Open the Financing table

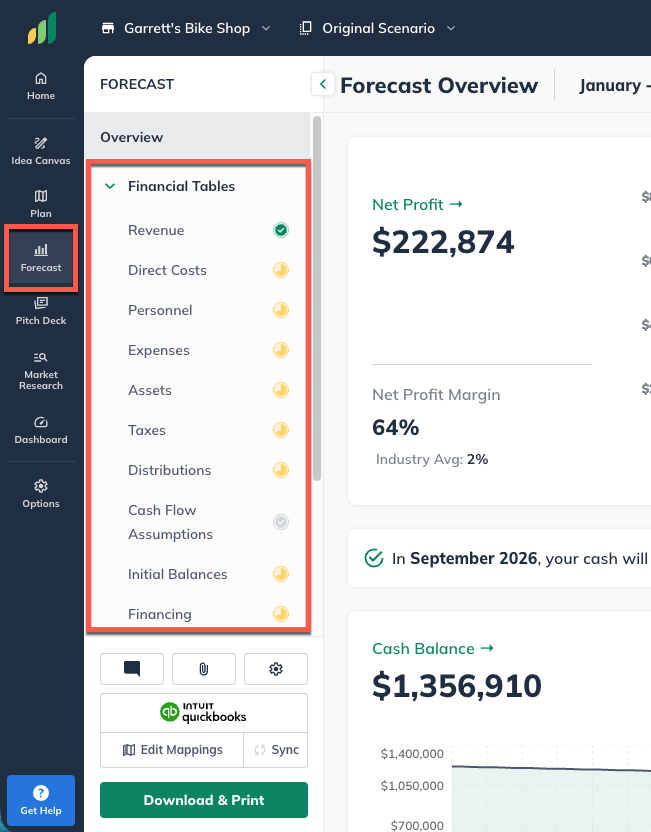pos(160,614)
